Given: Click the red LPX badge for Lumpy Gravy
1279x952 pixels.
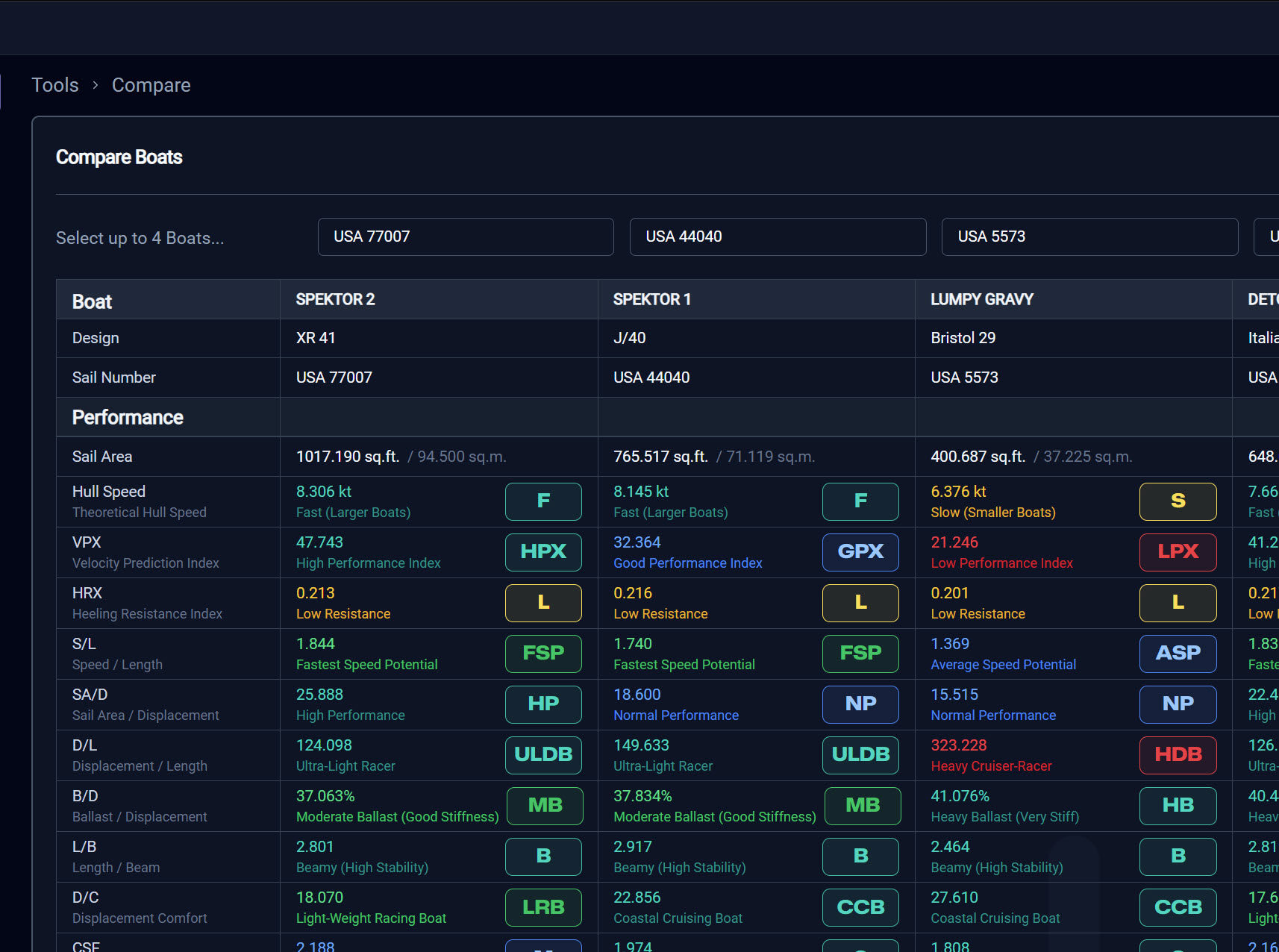Looking at the screenshot, I should click(1178, 552).
